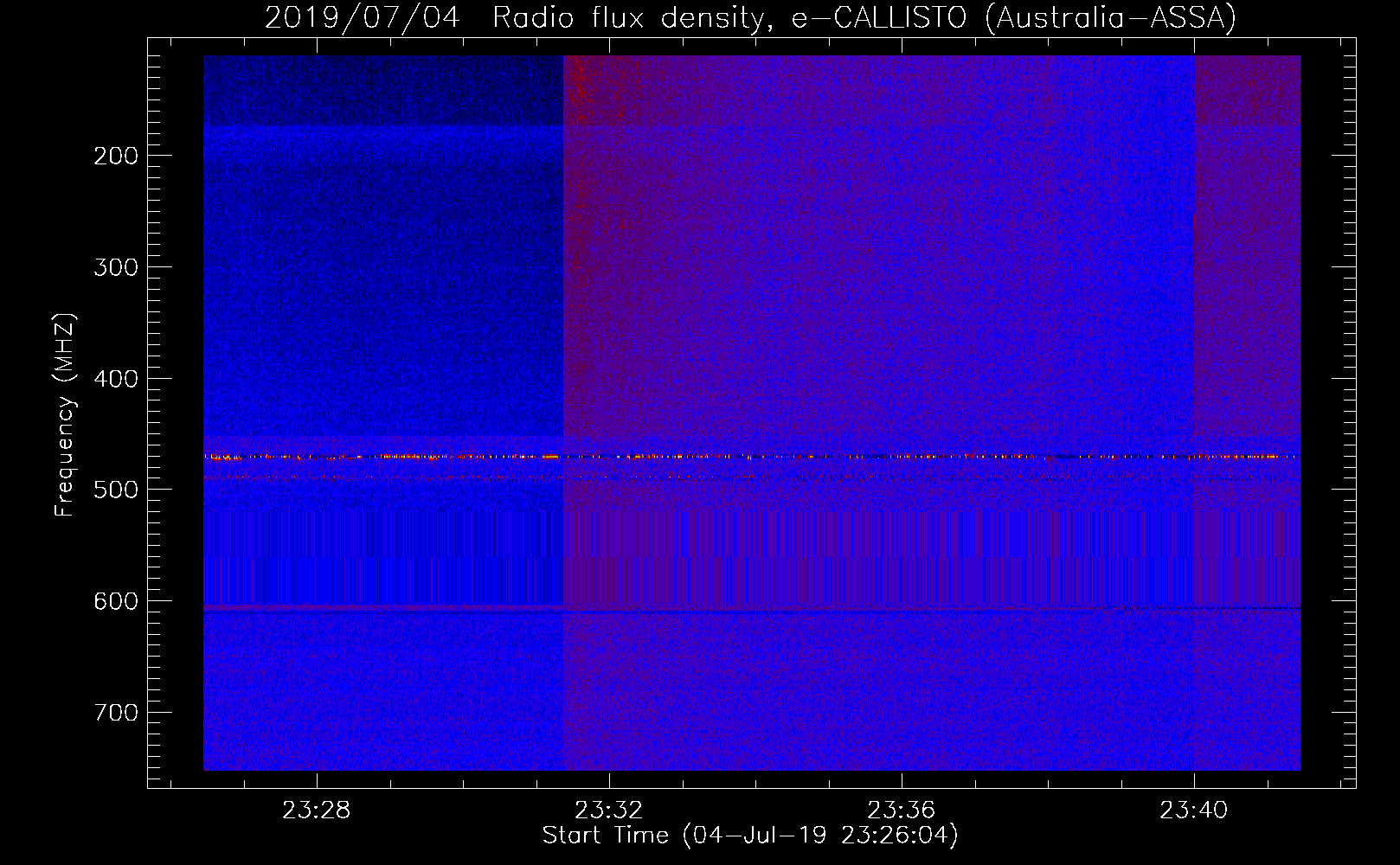1400x865 pixels.
Task: Click the 23:28 time tick label
Action: click(317, 811)
